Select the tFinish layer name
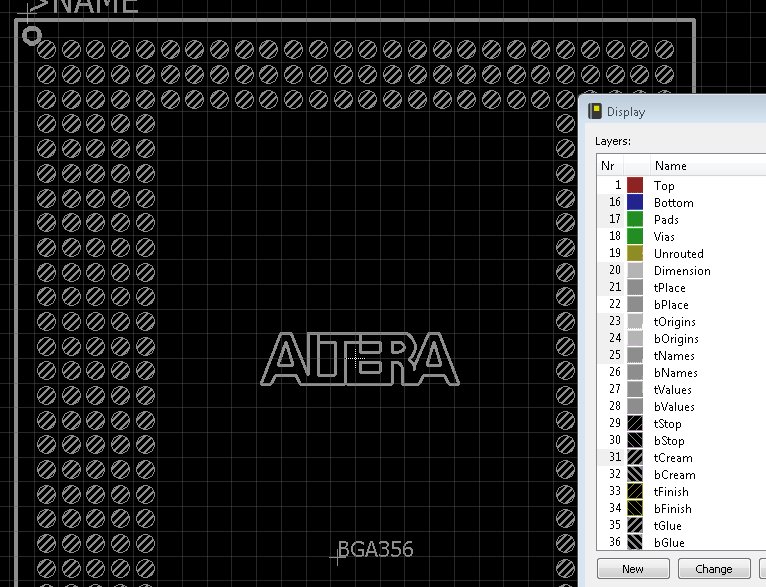 (671, 492)
